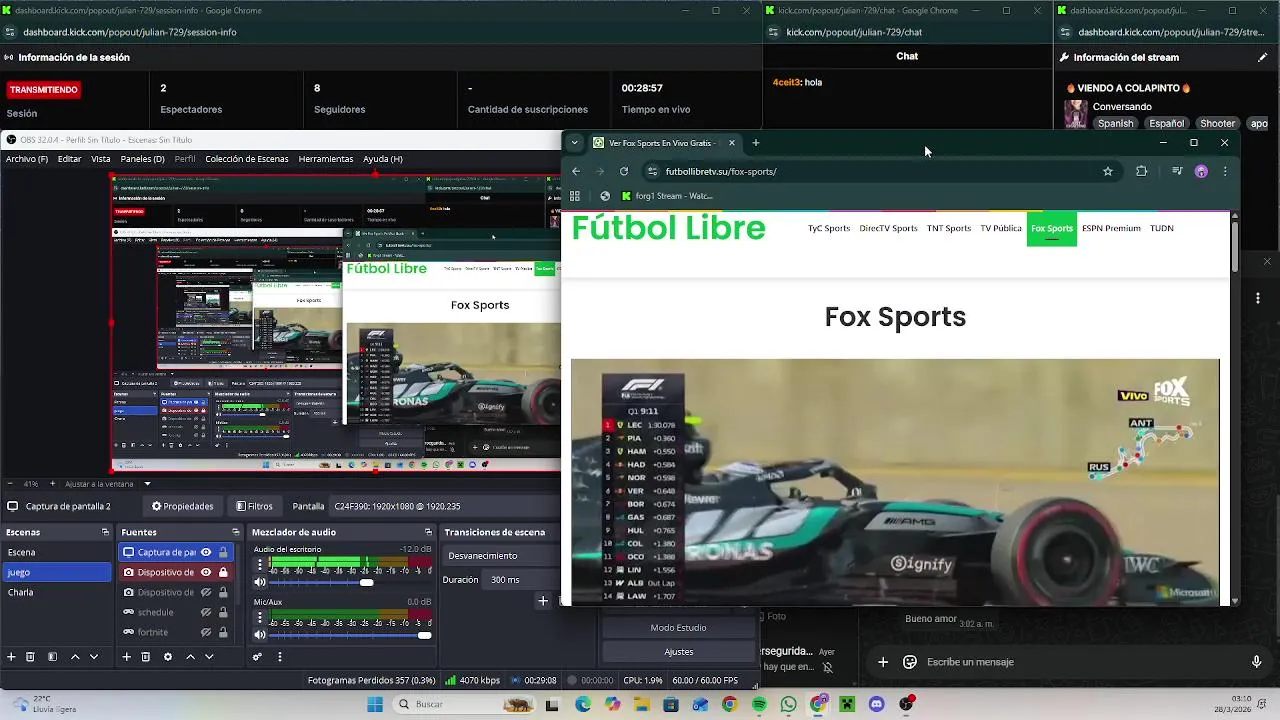This screenshot has height=720, width=1280.
Task: Move source up in Fuentes toolbar
Action: [x=190, y=657]
